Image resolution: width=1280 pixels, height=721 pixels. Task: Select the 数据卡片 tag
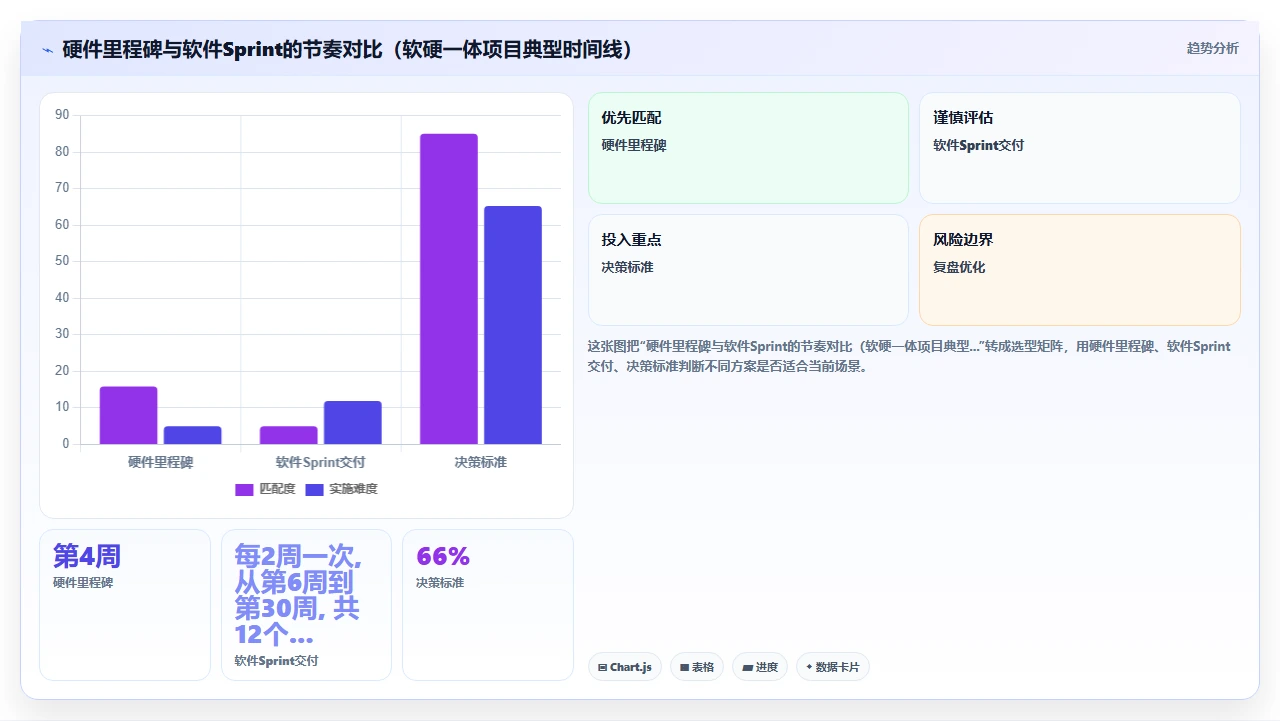(x=833, y=667)
